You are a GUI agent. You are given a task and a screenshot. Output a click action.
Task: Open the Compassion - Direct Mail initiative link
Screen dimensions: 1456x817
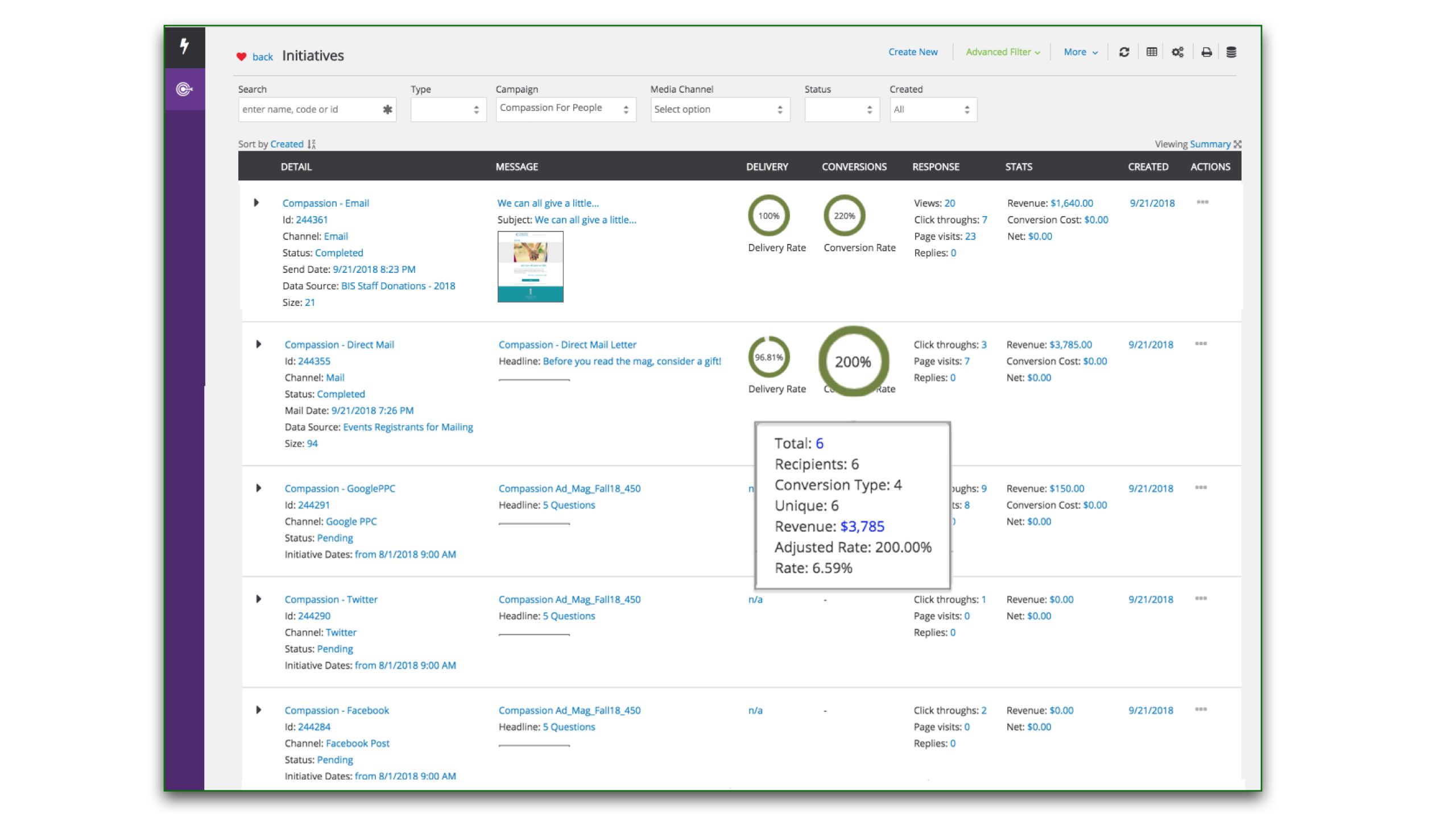pos(339,345)
